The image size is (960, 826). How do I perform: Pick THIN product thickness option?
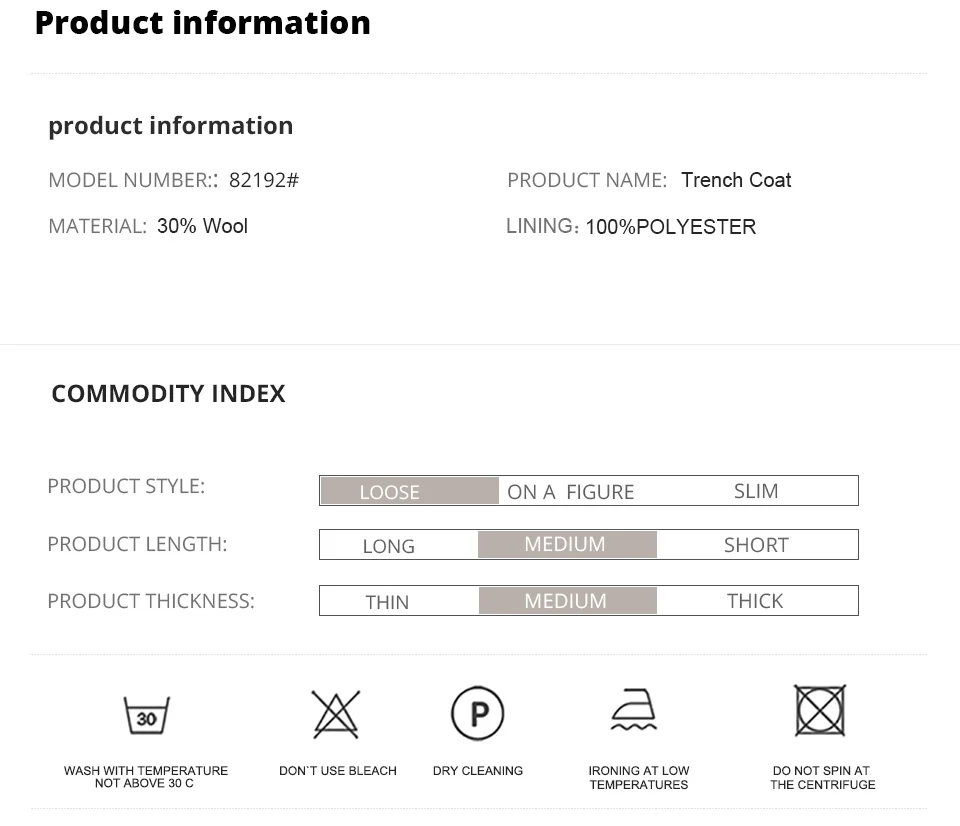388,602
